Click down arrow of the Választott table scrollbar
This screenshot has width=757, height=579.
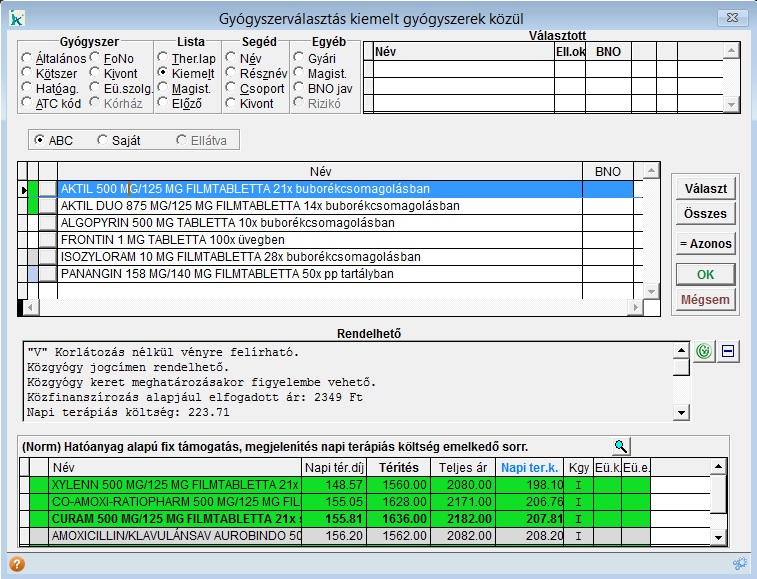(x=731, y=104)
